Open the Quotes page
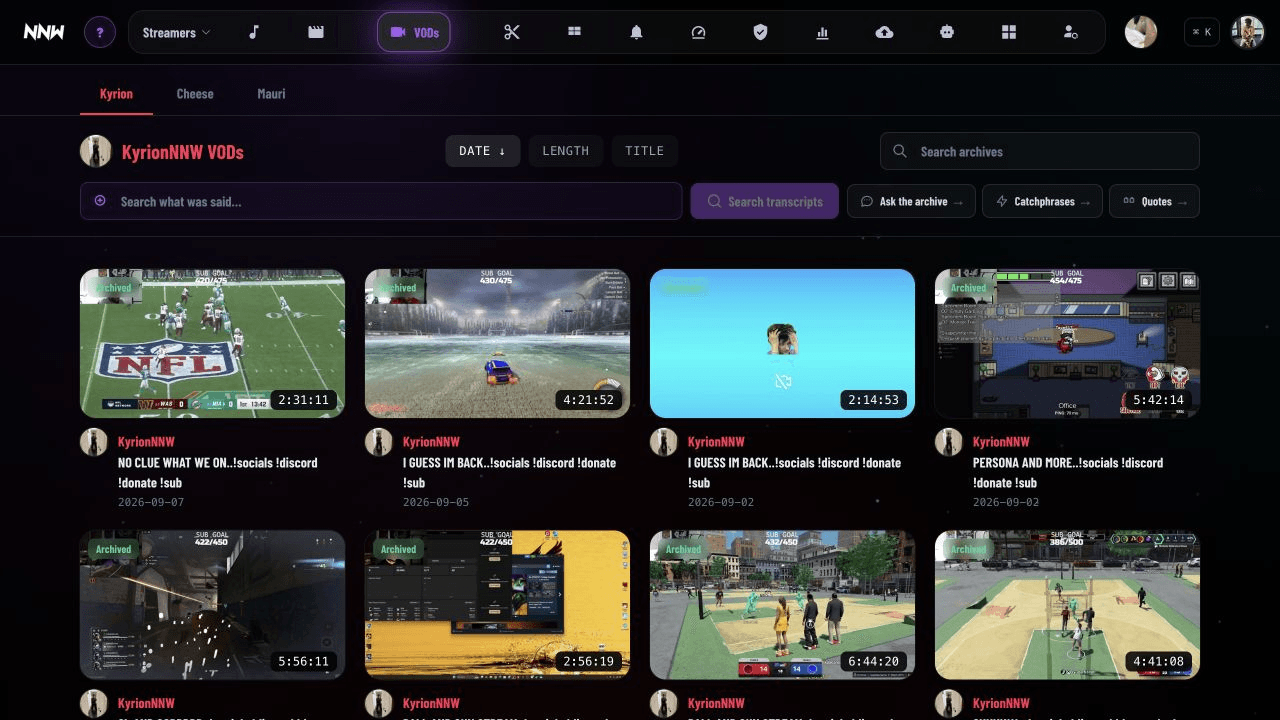The image size is (1280, 720). click(x=1154, y=201)
